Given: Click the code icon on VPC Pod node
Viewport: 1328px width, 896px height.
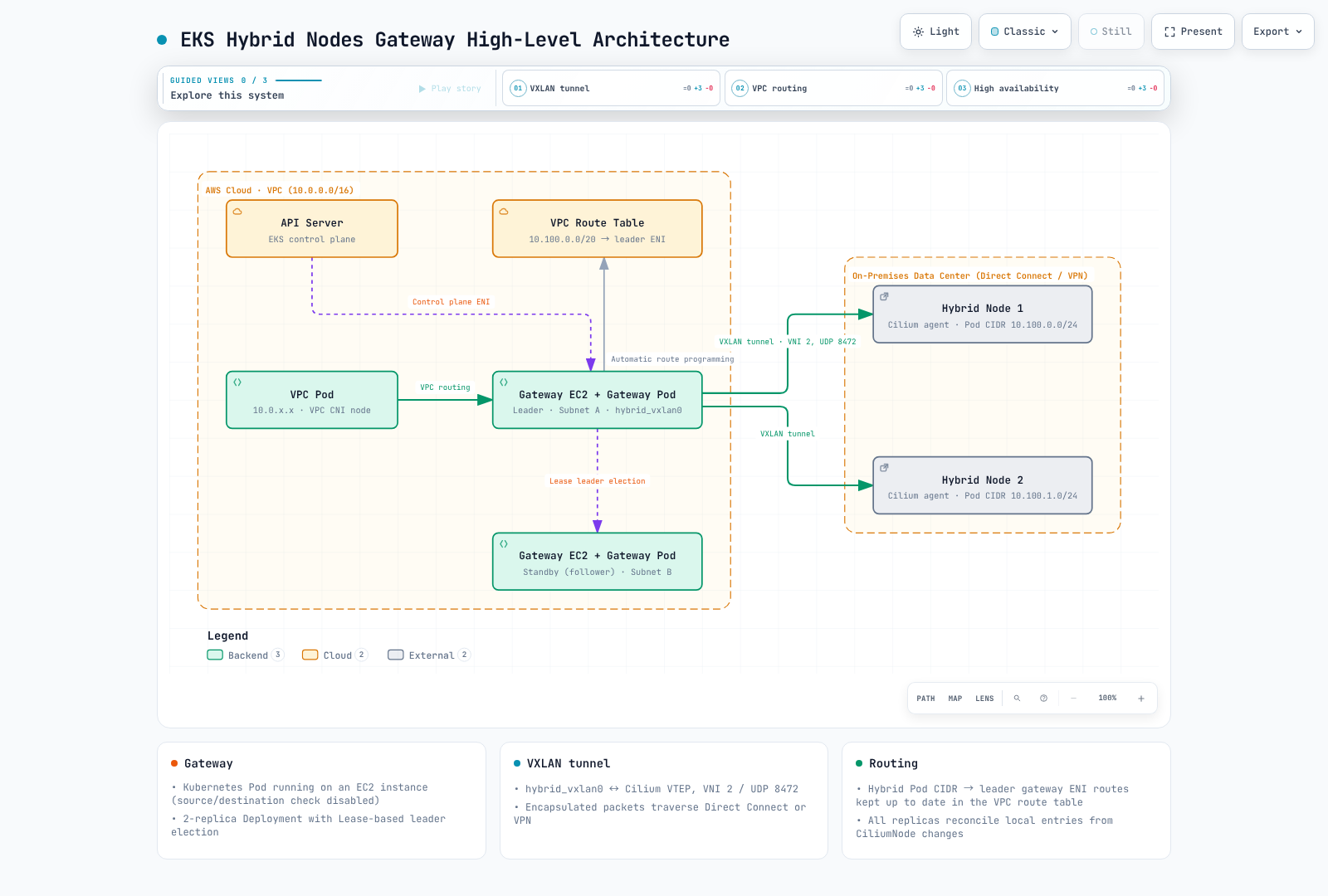Looking at the screenshot, I should click(237, 382).
